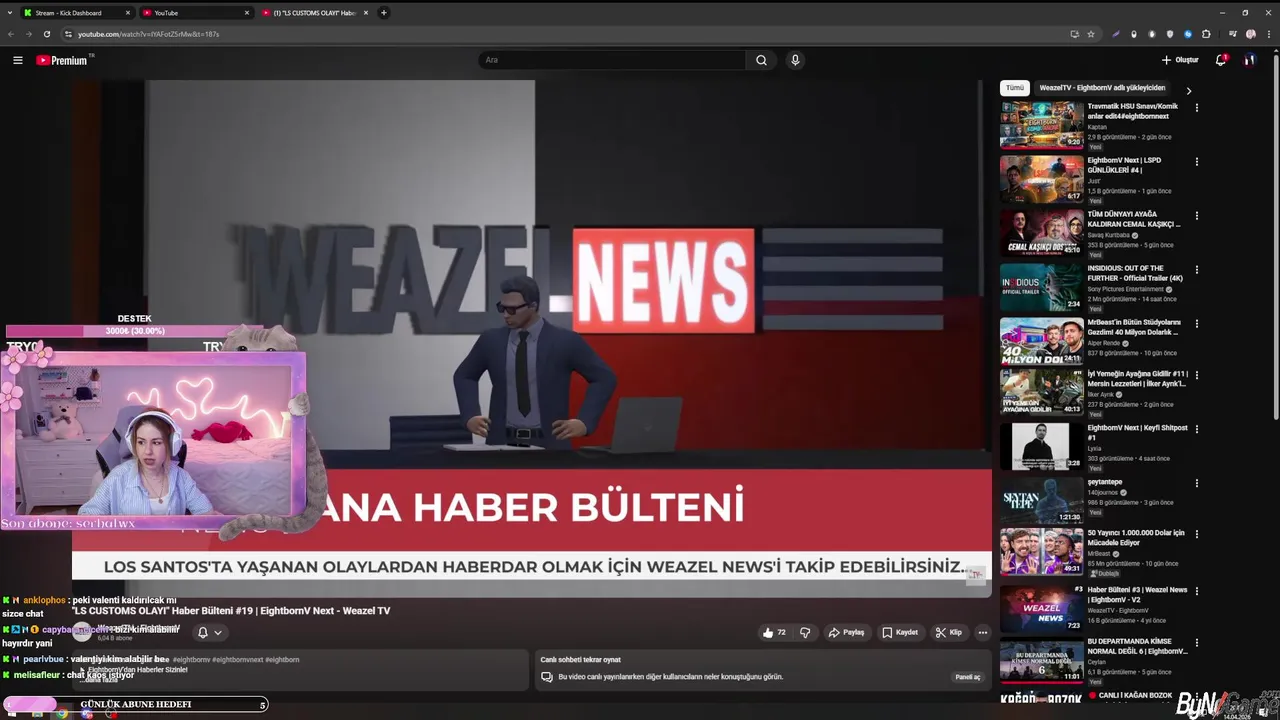Create a clip with Klip scissors

click(x=948, y=632)
